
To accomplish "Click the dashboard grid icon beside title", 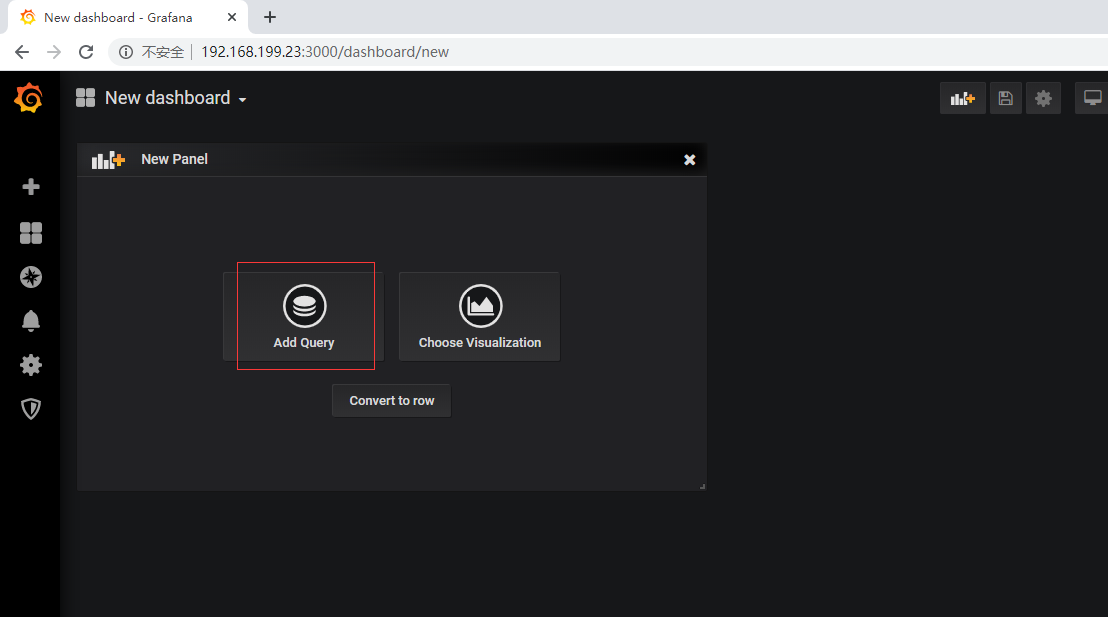I will 86,98.
